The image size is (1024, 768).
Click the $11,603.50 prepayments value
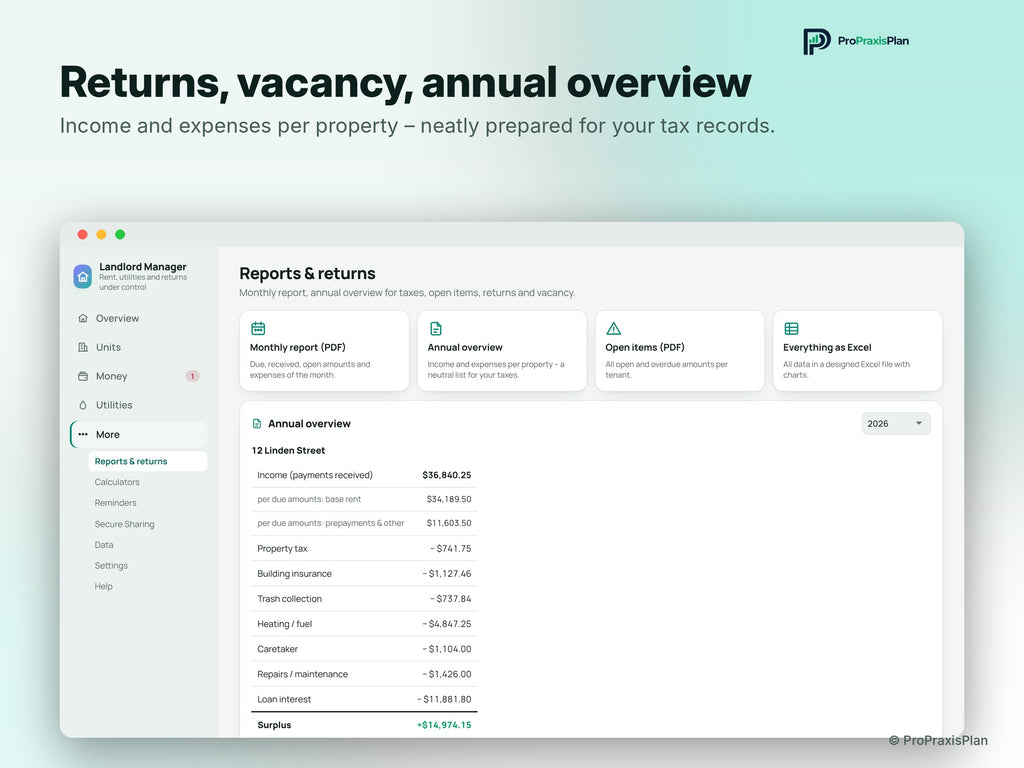449,523
